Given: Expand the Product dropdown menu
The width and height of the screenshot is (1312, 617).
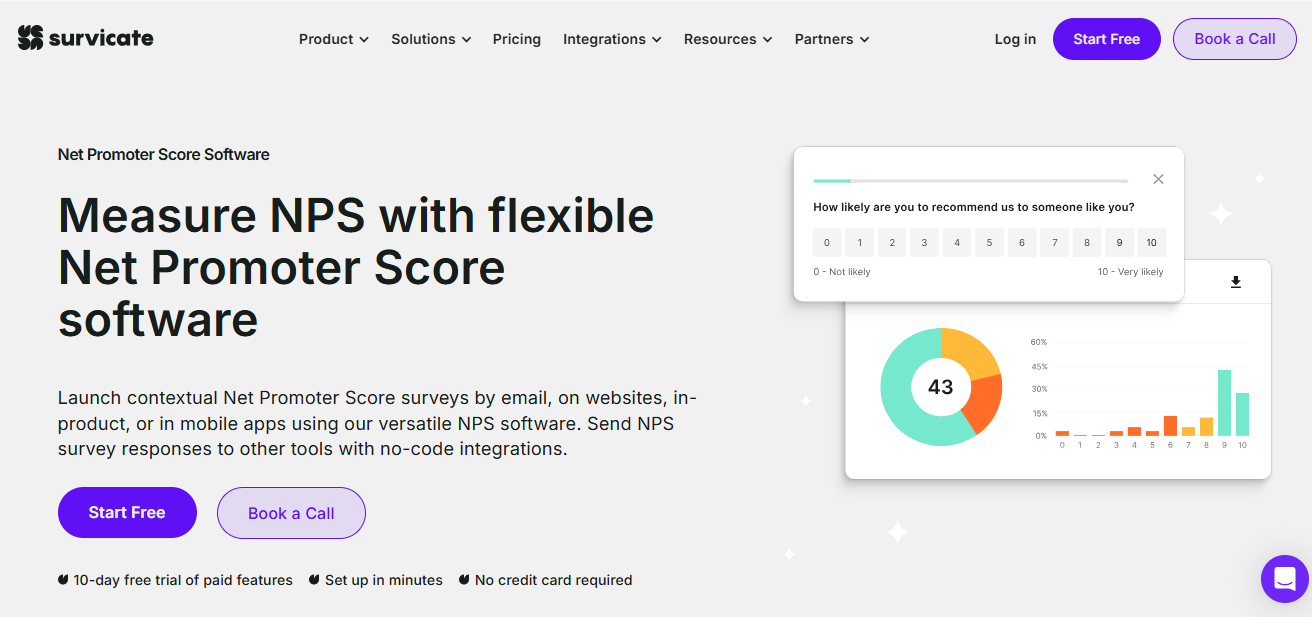Looking at the screenshot, I should pyautogui.click(x=333, y=39).
